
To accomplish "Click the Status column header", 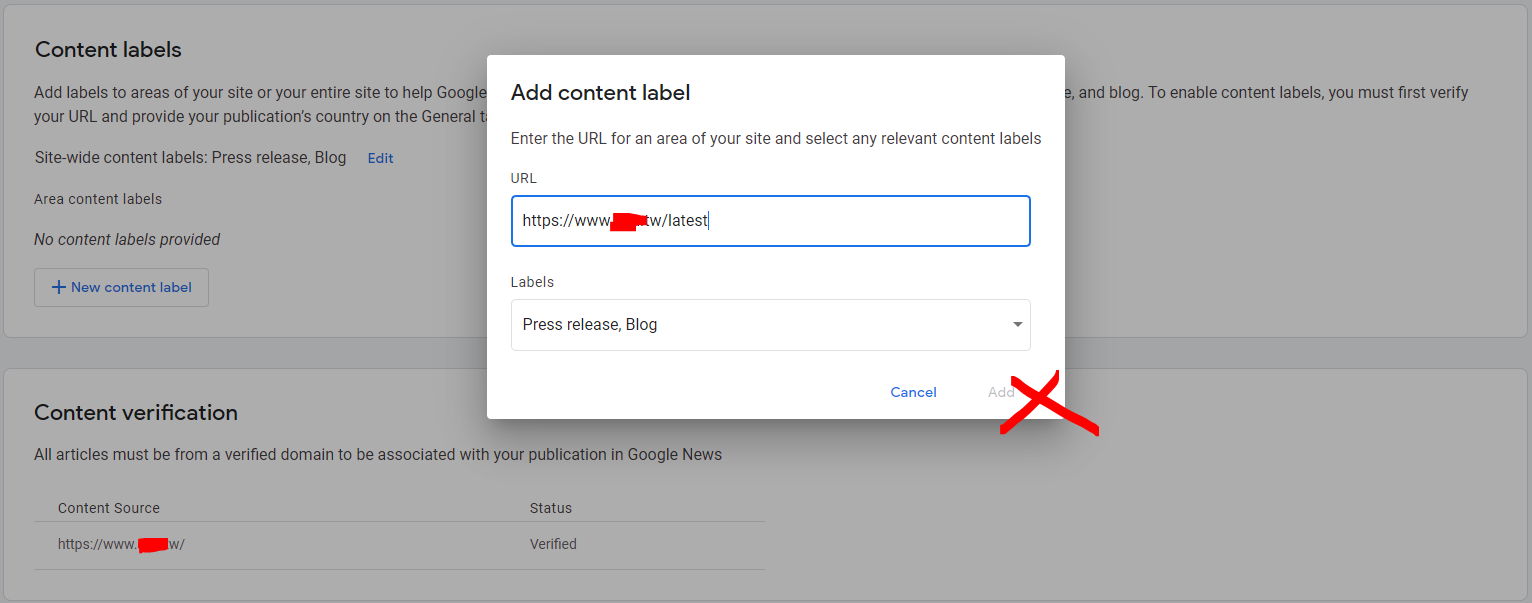I will tap(551, 508).
